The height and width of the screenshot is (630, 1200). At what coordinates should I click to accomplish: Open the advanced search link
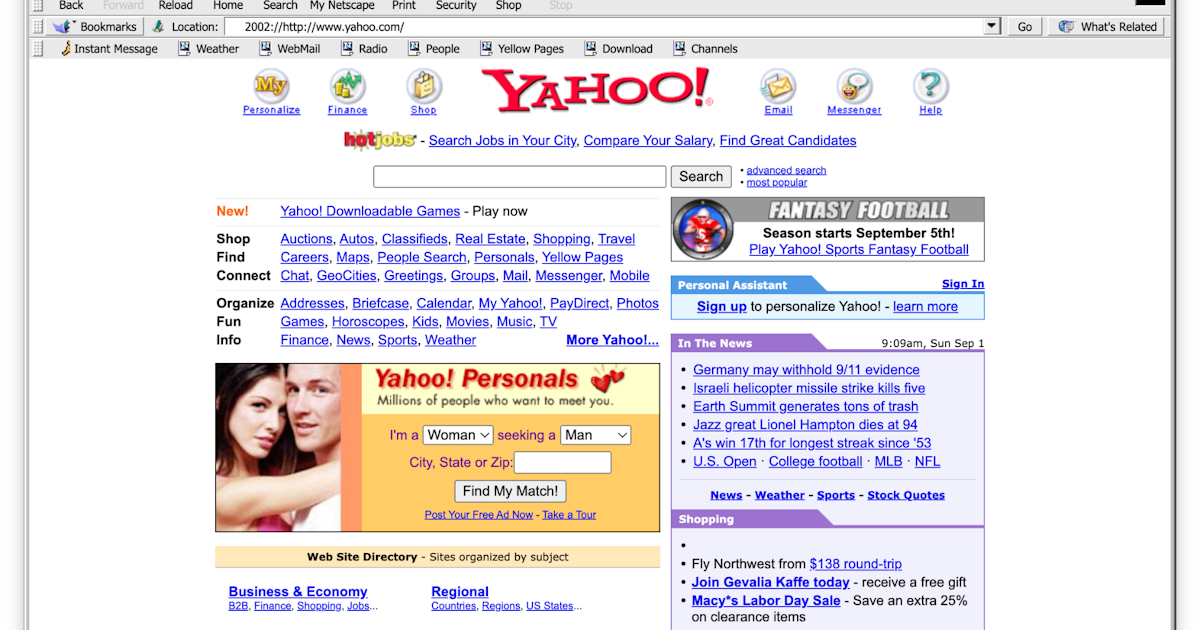click(x=786, y=170)
